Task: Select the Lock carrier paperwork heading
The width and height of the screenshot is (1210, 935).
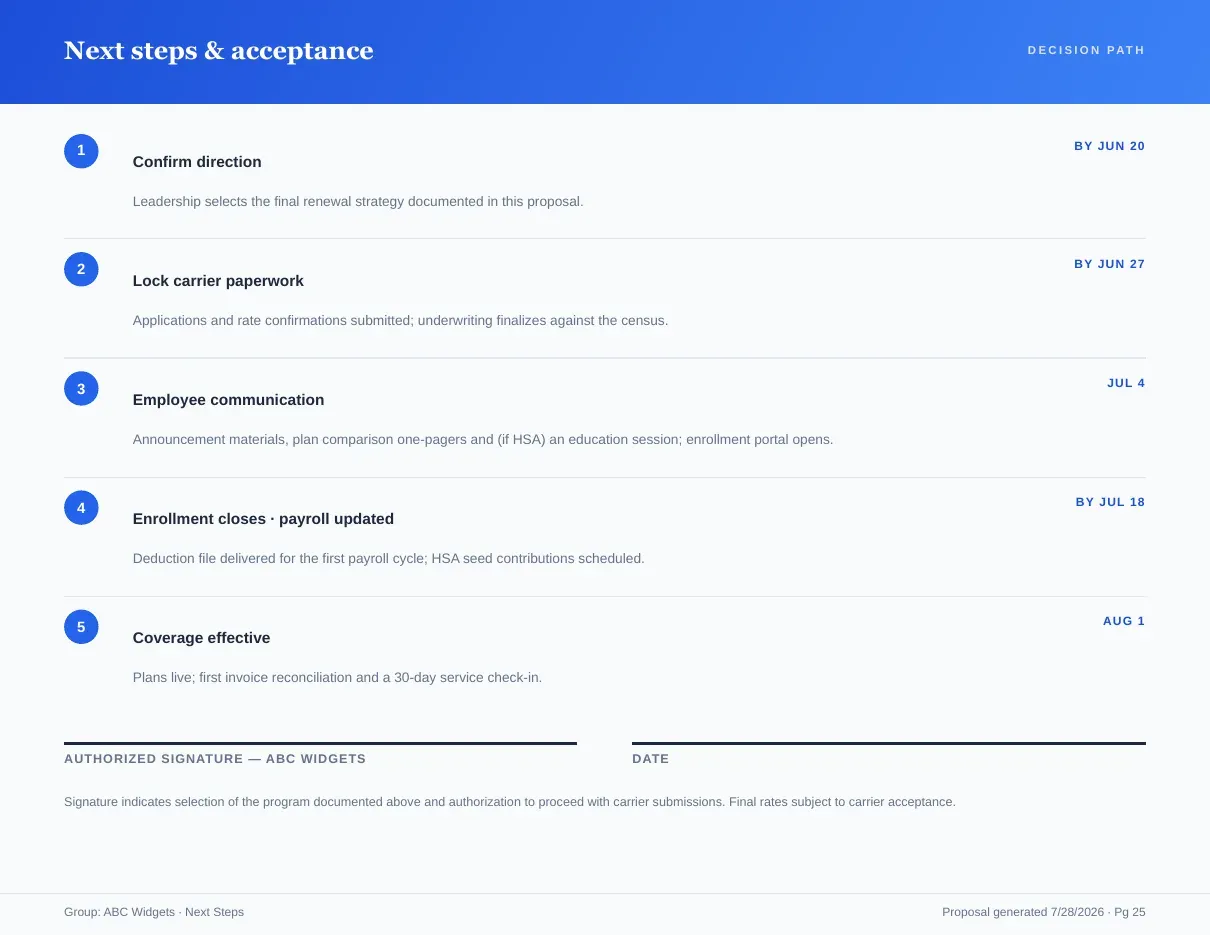Action: coord(218,281)
